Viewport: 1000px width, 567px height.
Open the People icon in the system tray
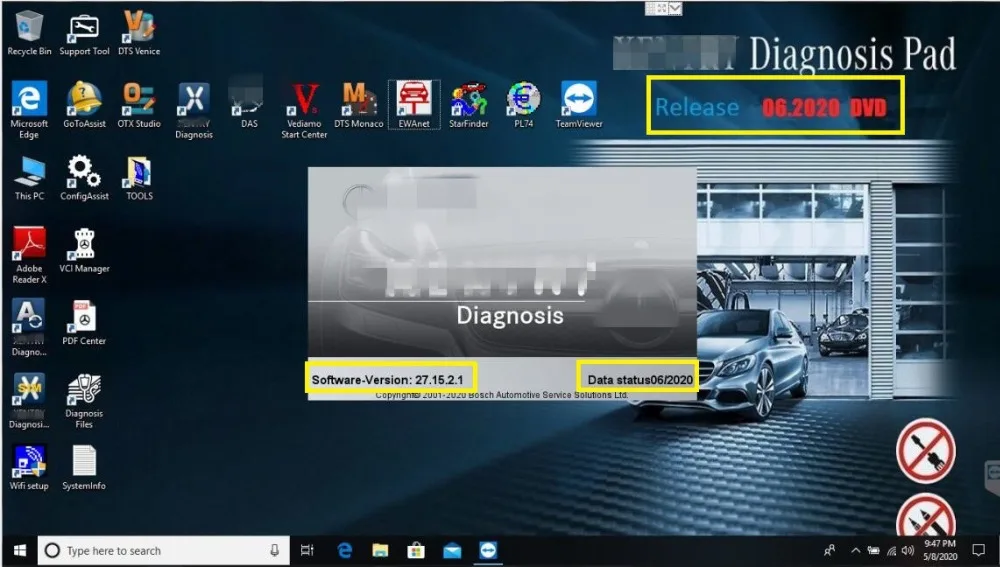click(x=829, y=550)
